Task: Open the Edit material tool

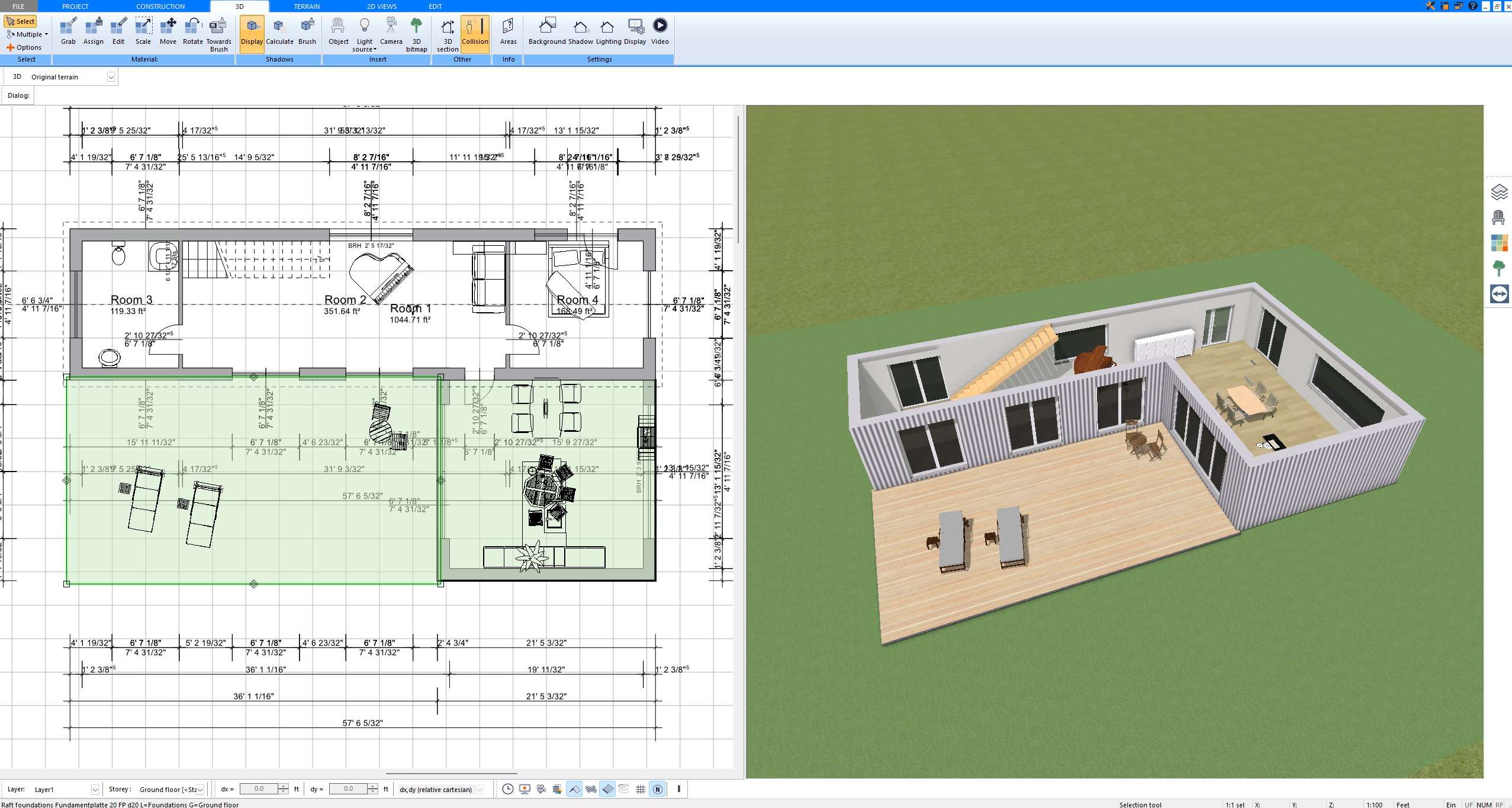Action: pos(118,32)
